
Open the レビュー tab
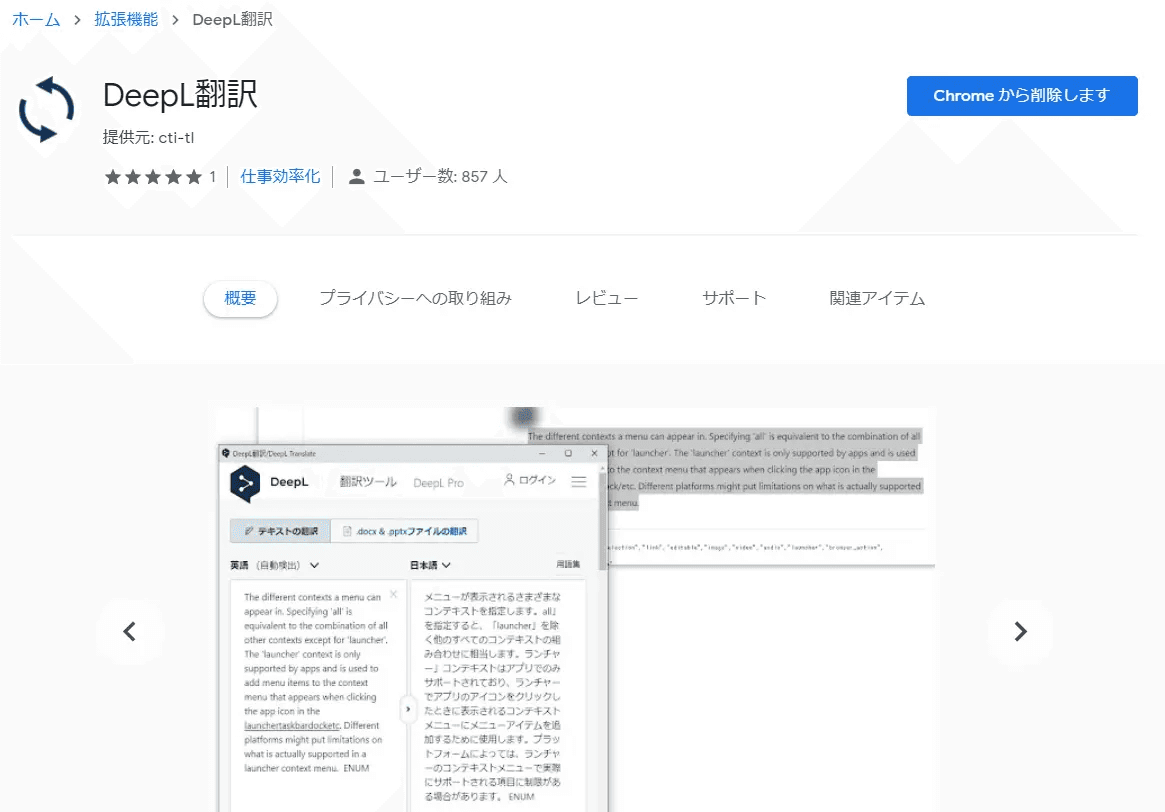click(606, 299)
